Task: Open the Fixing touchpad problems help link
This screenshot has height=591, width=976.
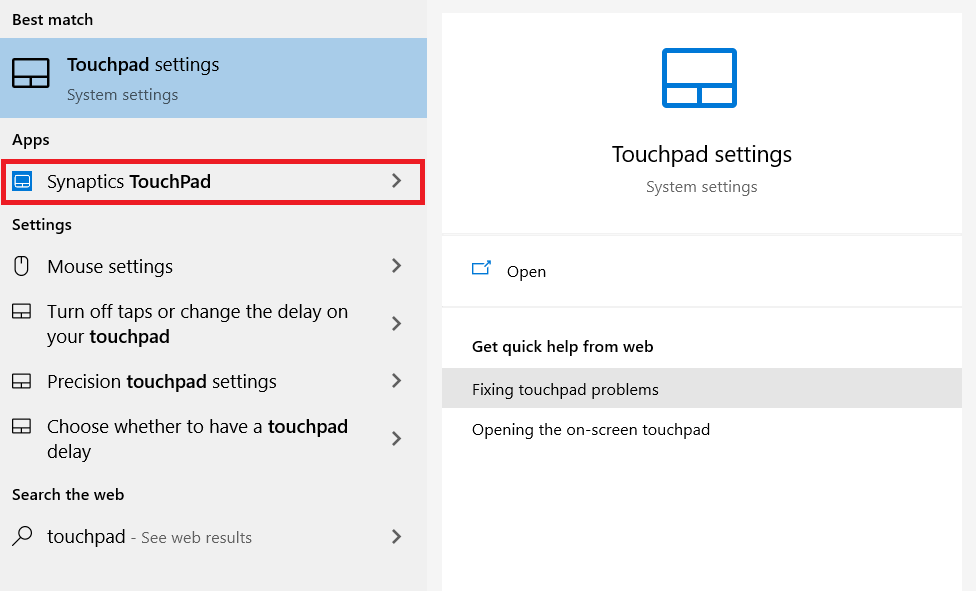Action: click(566, 387)
